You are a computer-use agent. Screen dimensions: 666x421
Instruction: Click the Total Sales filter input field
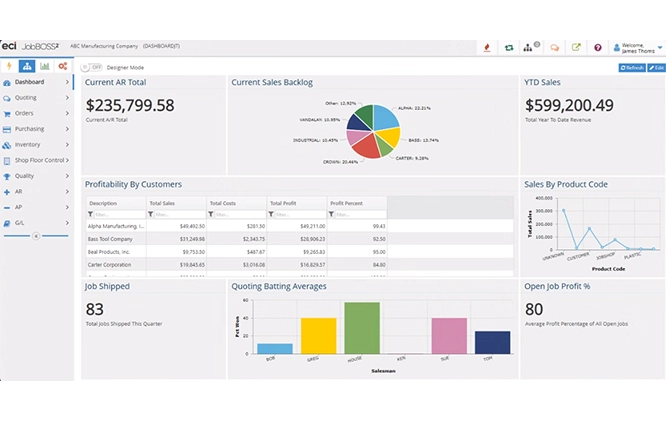pyautogui.click(x=177, y=215)
